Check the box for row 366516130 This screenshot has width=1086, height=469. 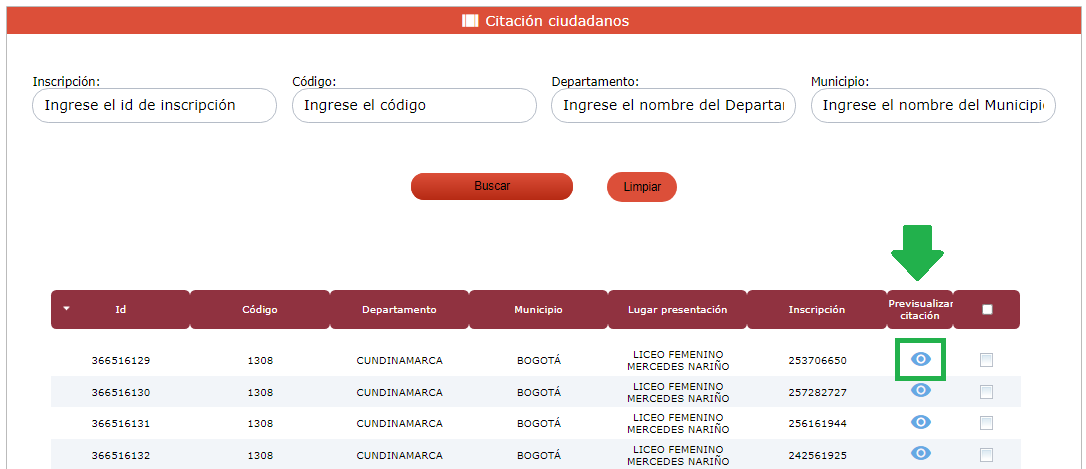tap(987, 392)
